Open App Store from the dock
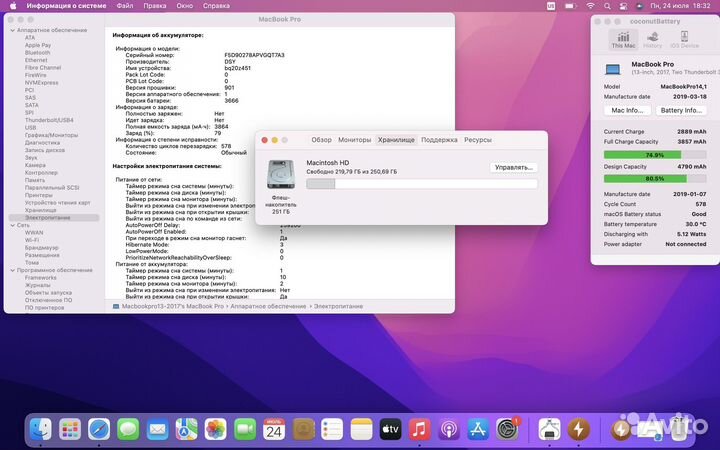720x450 pixels. (478, 429)
